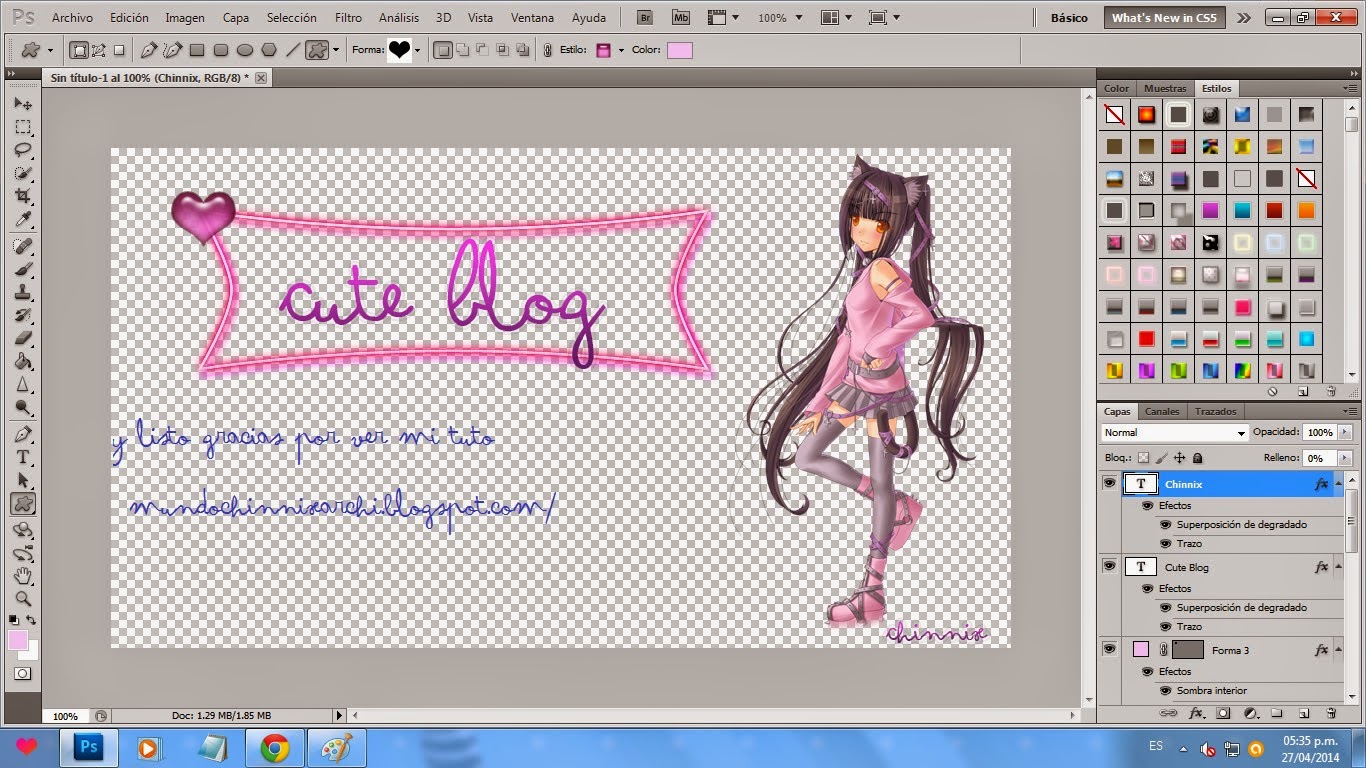Click the link layers icon
This screenshot has width=1366, height=768.
[1168, 713]
